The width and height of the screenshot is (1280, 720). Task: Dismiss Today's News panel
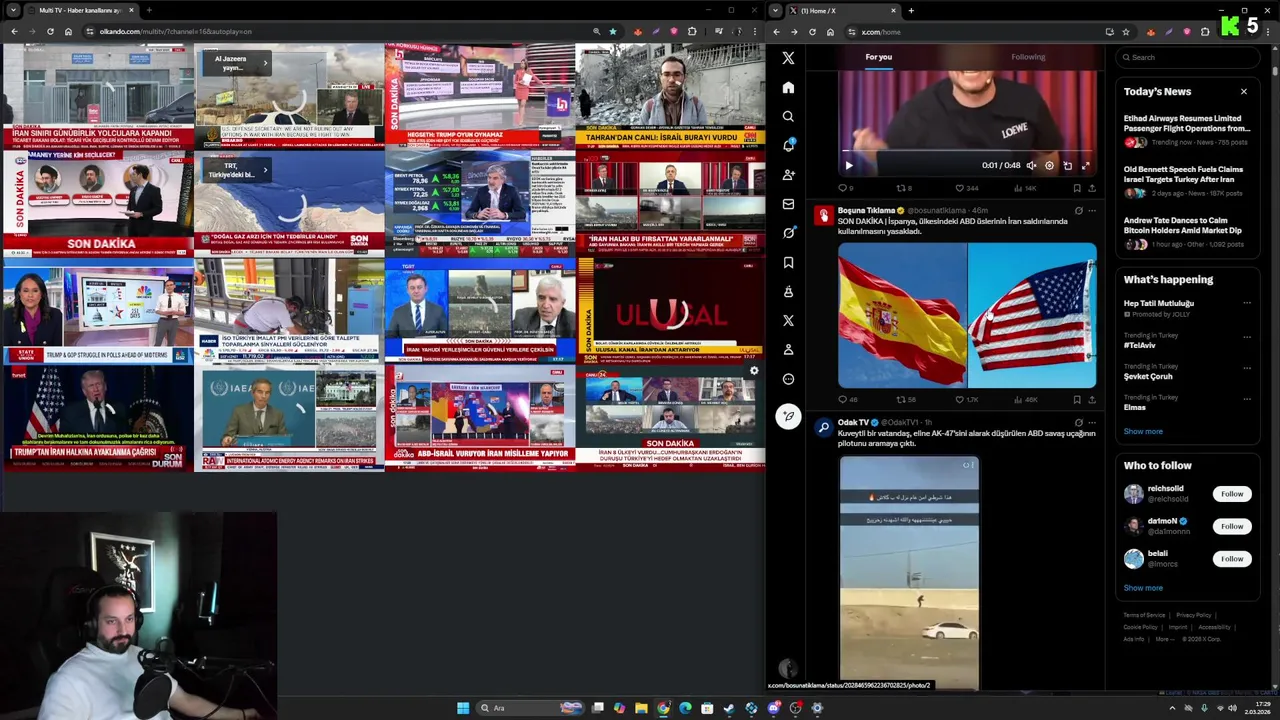(x=1244, y=91)
